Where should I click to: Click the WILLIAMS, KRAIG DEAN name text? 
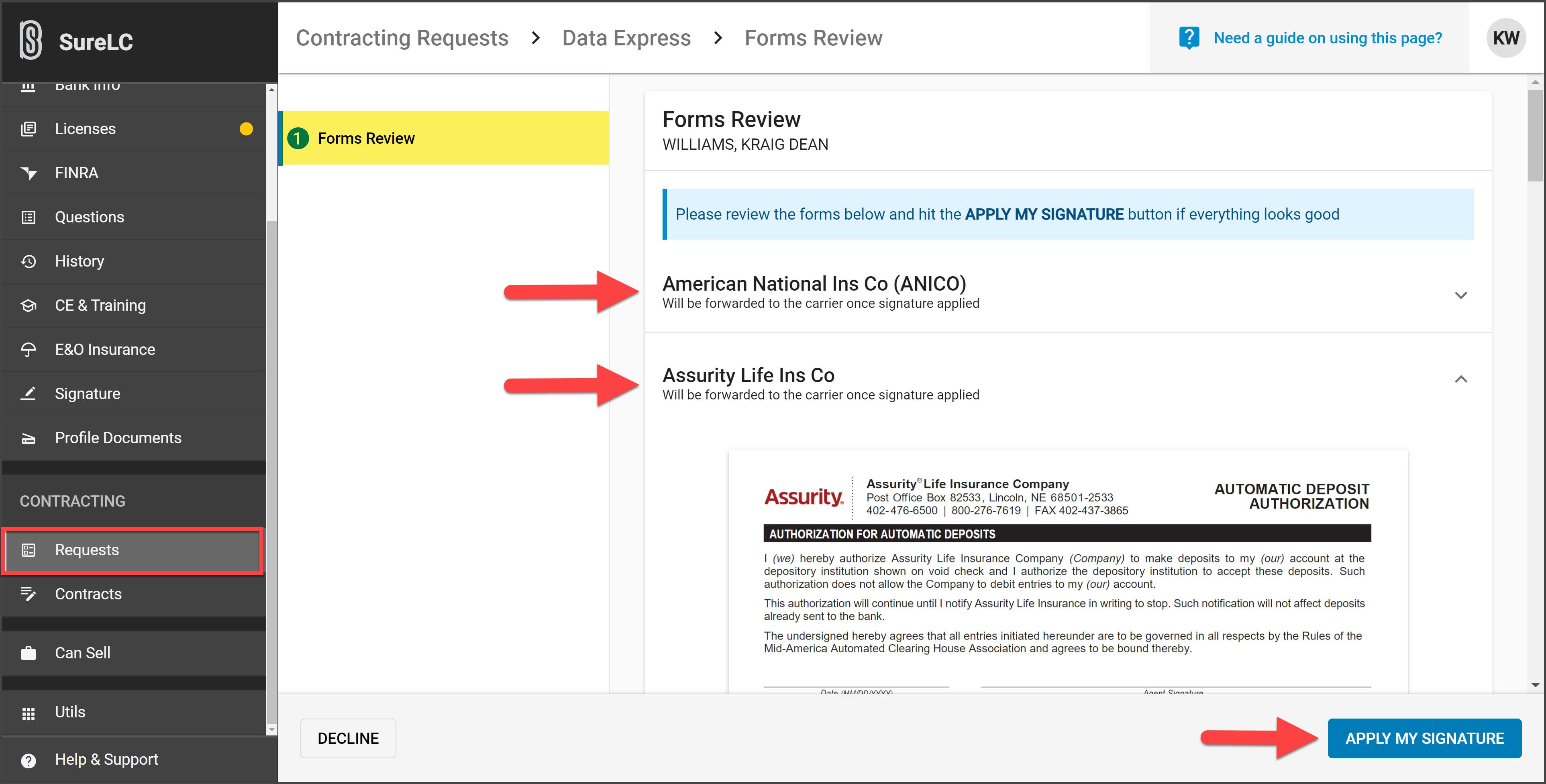point(745,145)
